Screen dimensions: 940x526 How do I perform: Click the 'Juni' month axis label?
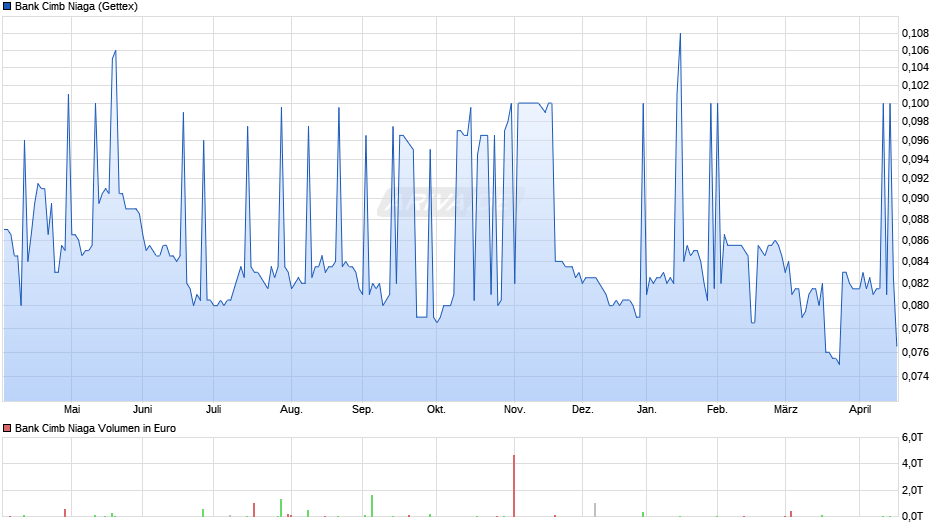click(x=143, y=409)
